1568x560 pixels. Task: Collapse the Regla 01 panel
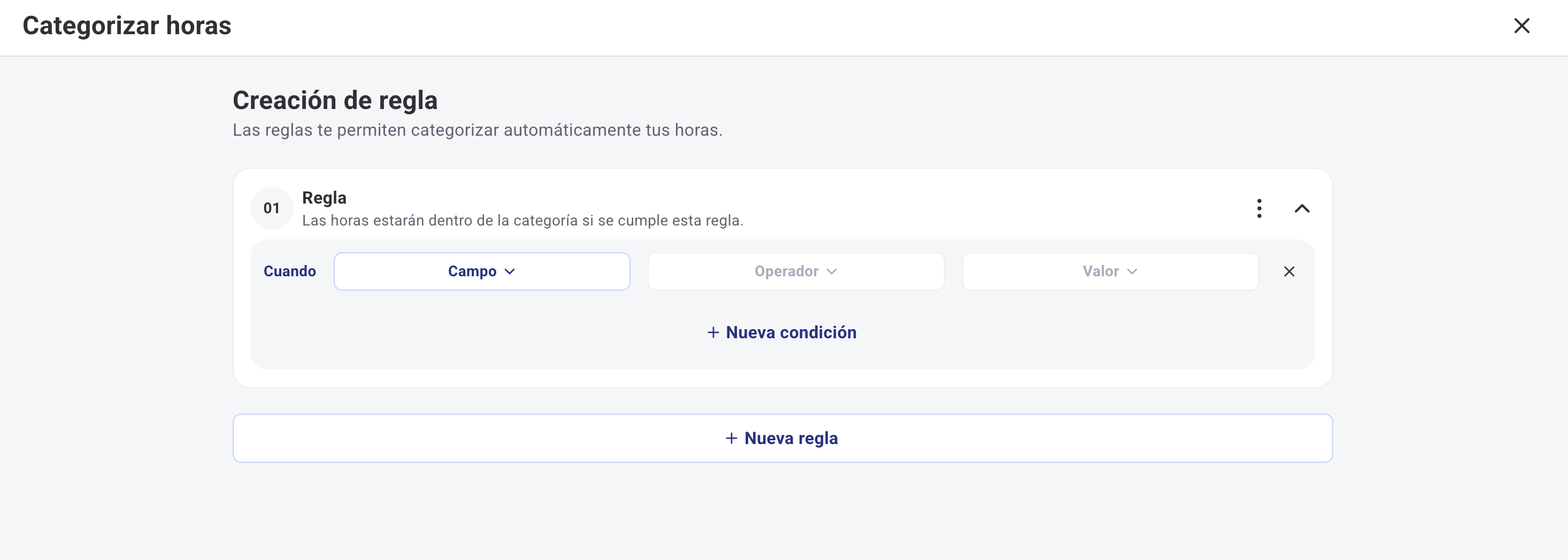point(1301,208)
